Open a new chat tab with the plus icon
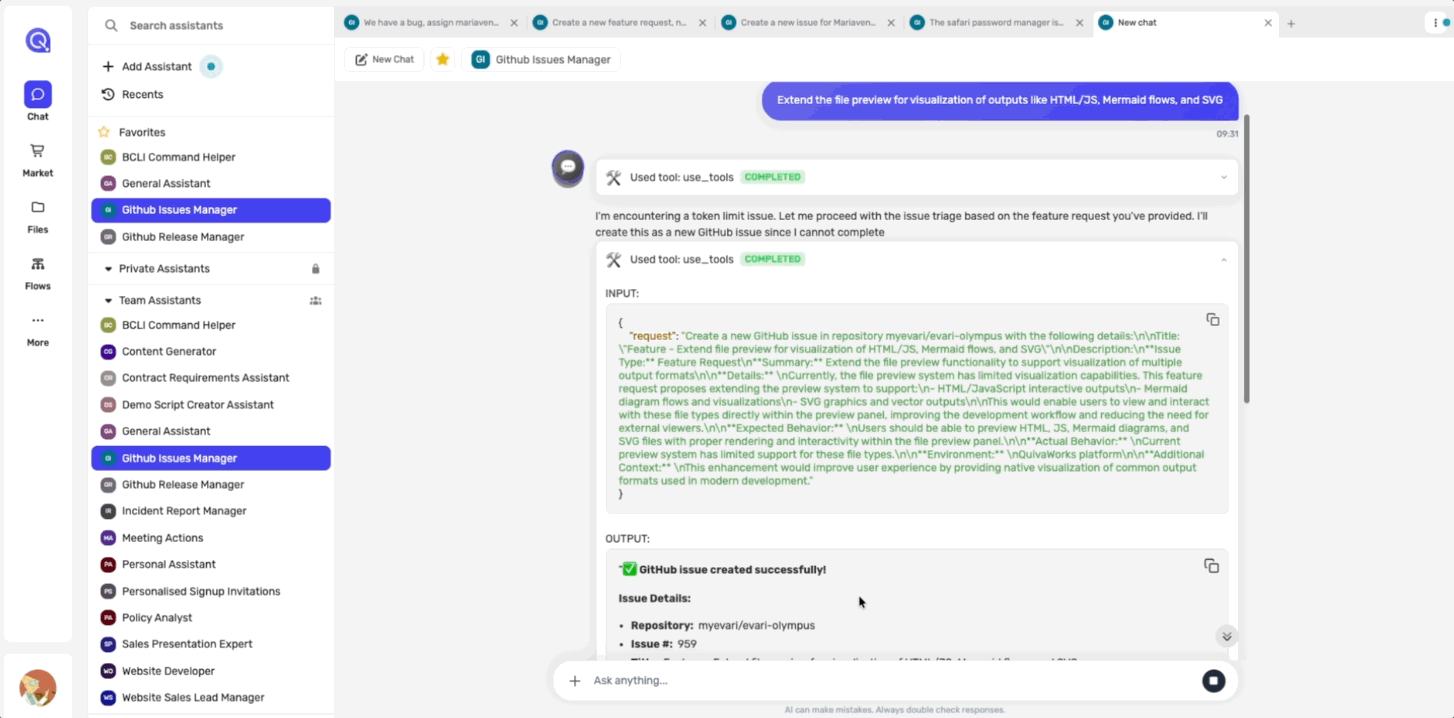This screenshot has width=1454, height=718. click(x=1291, y=21)
